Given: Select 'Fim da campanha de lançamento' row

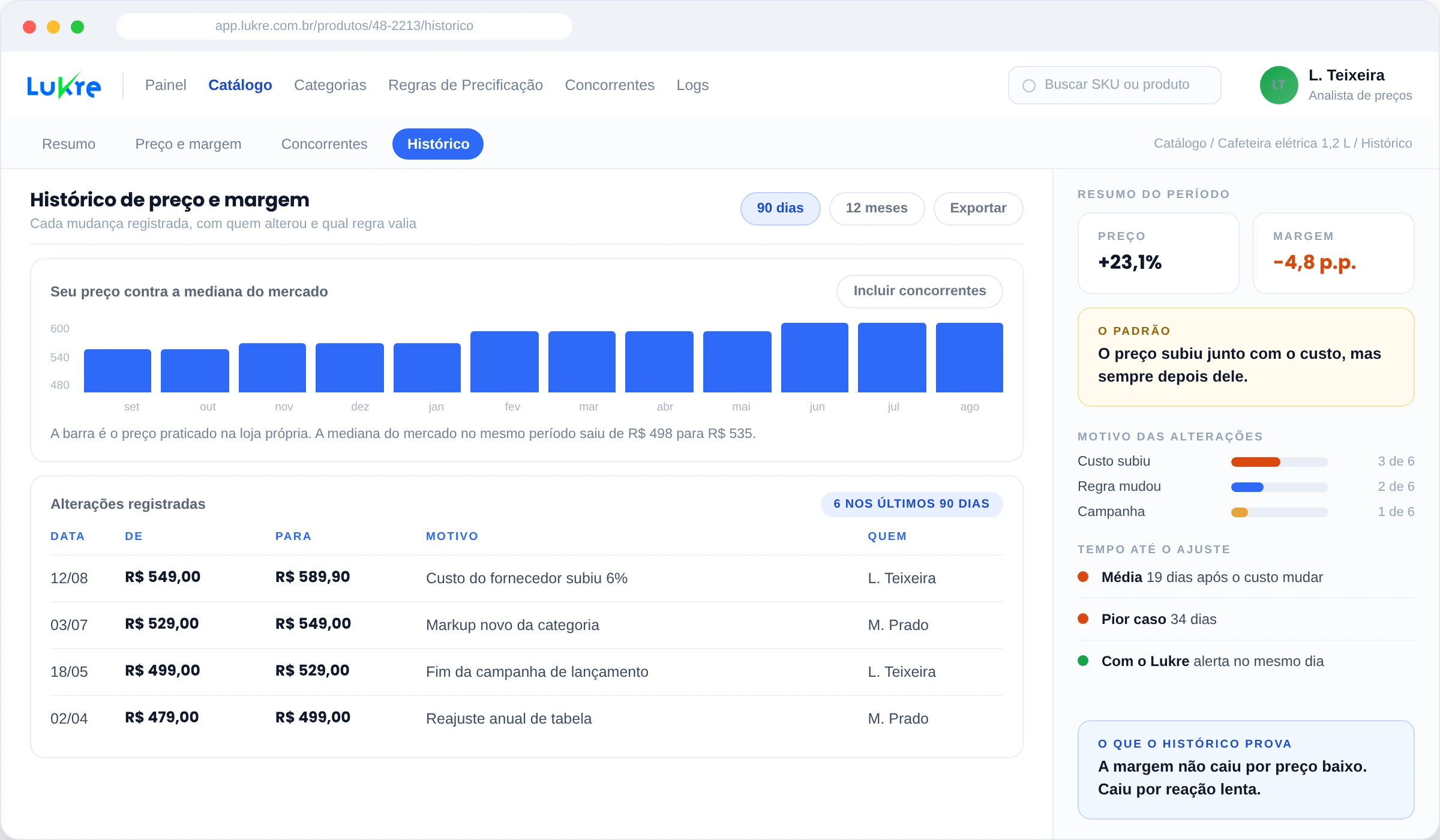Looking at the screenshot, I should [527, 672].
